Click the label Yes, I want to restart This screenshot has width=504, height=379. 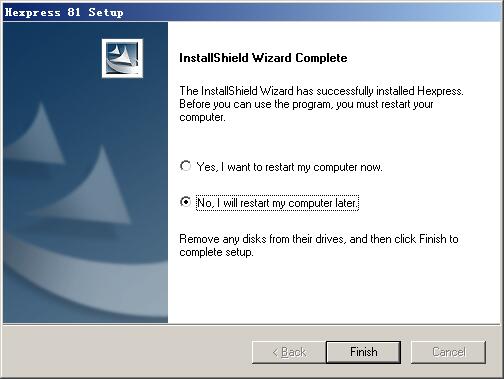click(289, 167)
